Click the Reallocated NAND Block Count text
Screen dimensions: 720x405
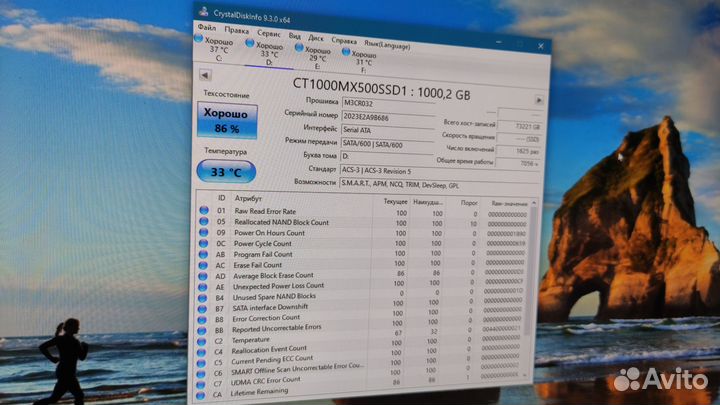click(281, 222)
